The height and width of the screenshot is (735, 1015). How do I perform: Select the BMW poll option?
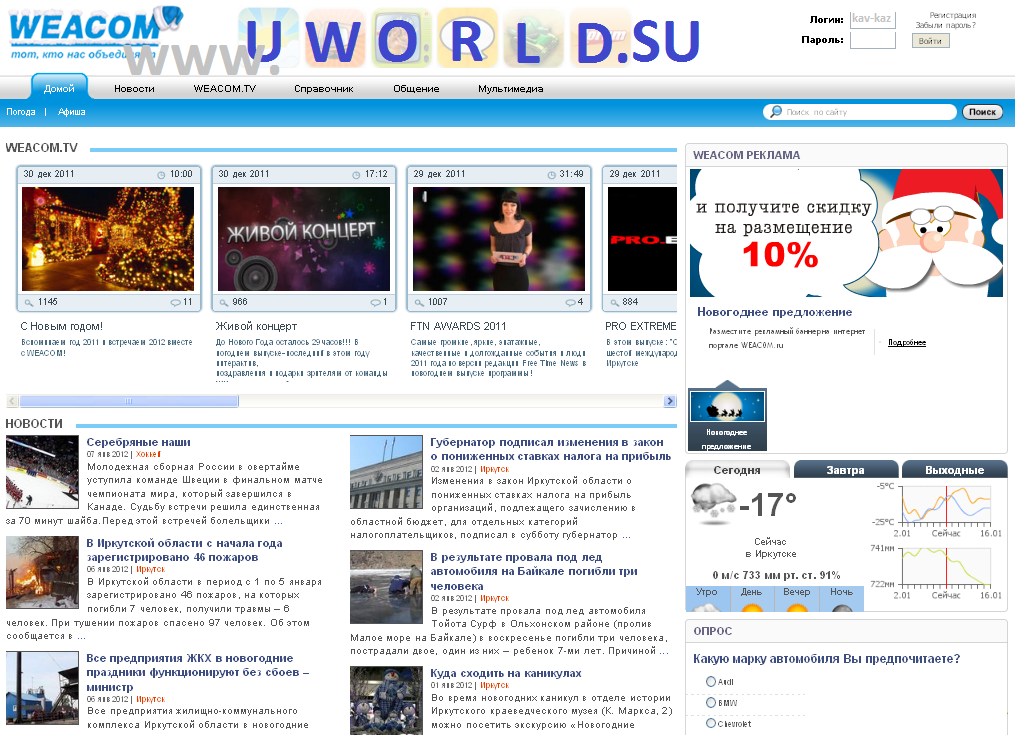[711, 703]
